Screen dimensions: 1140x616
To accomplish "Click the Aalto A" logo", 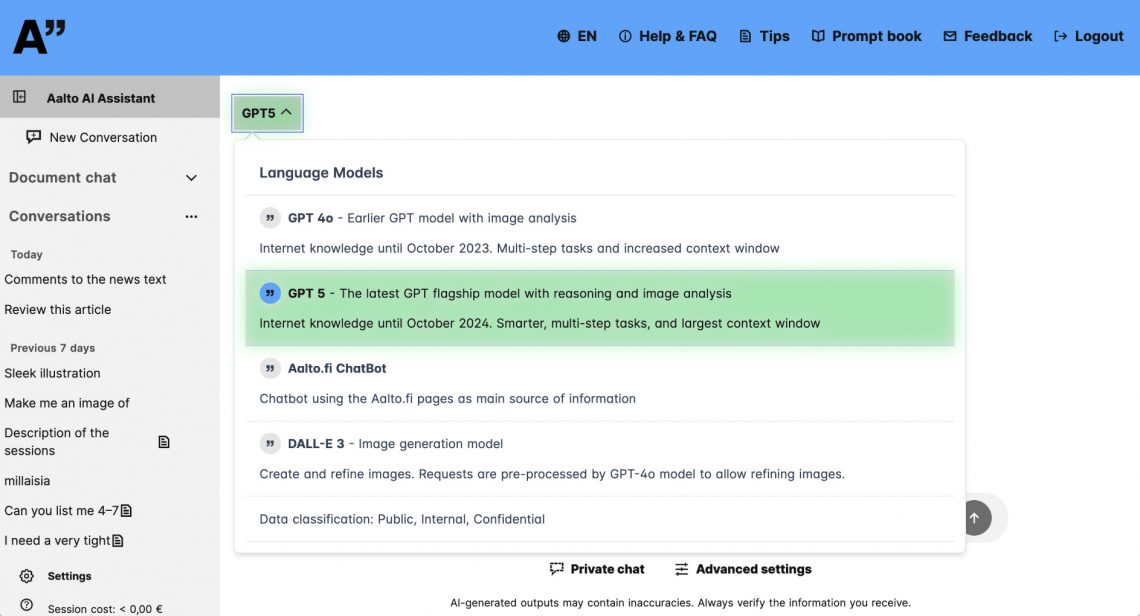I will [x=39, y=36].
